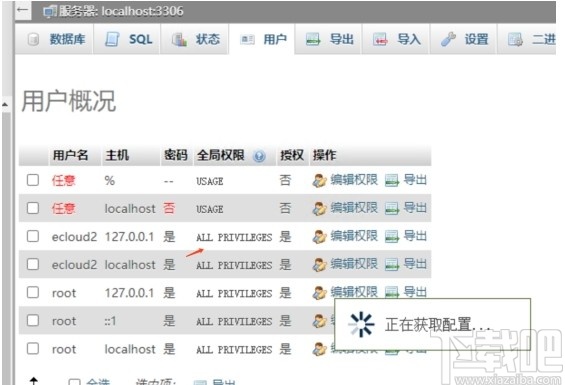Edit privileges for ecloud2 127.0.0.1
Screen dimensions: 565x385
tap(354, 236)
